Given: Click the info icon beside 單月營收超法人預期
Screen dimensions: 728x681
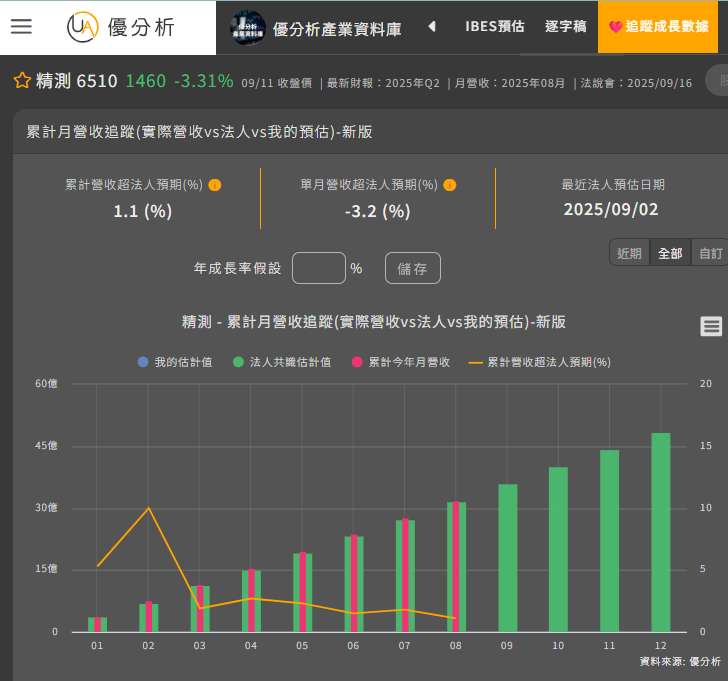Looking at the screenshot, I should (x=449, y=185).
